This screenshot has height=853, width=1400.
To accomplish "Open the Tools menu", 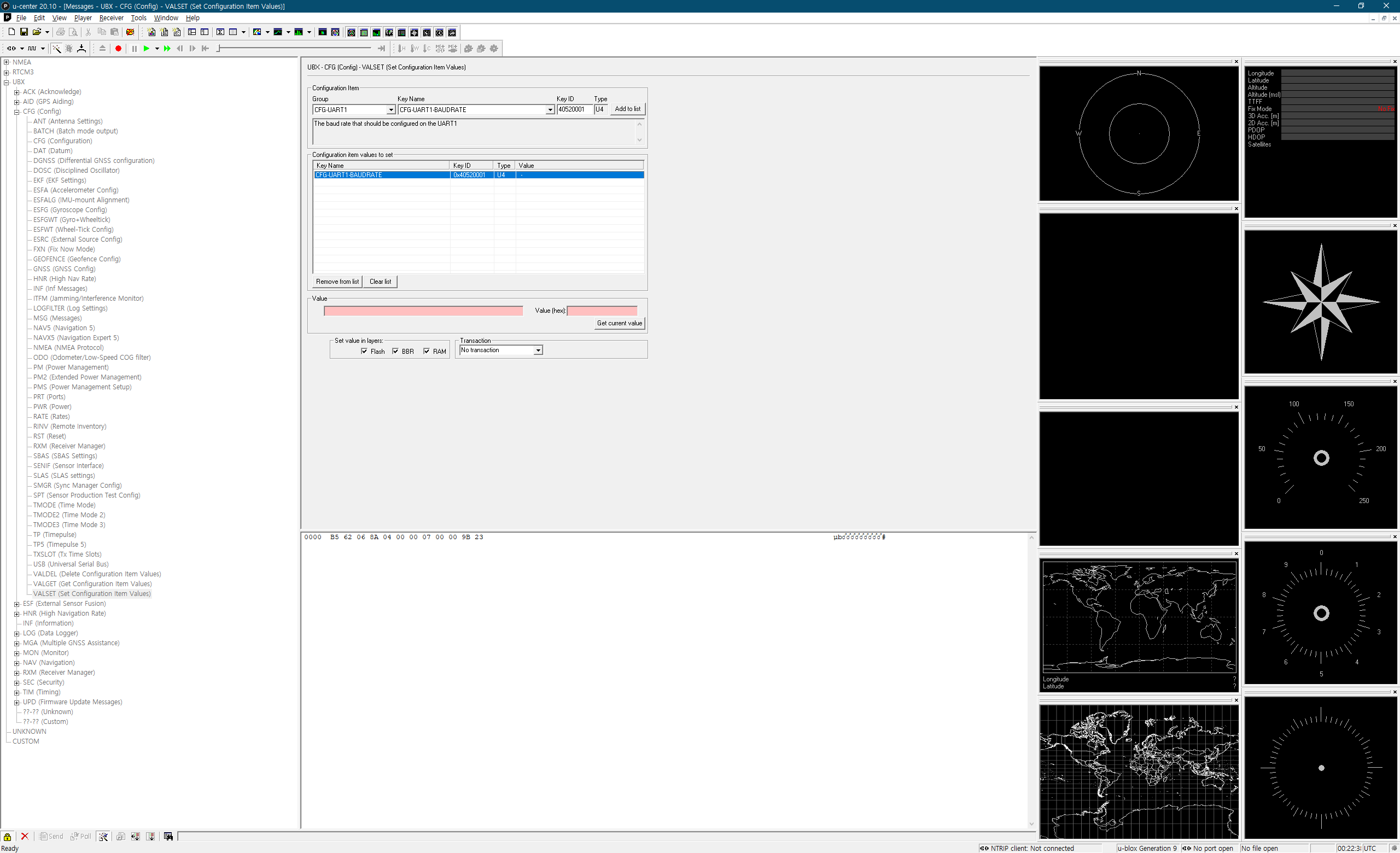I will point(138,18).
